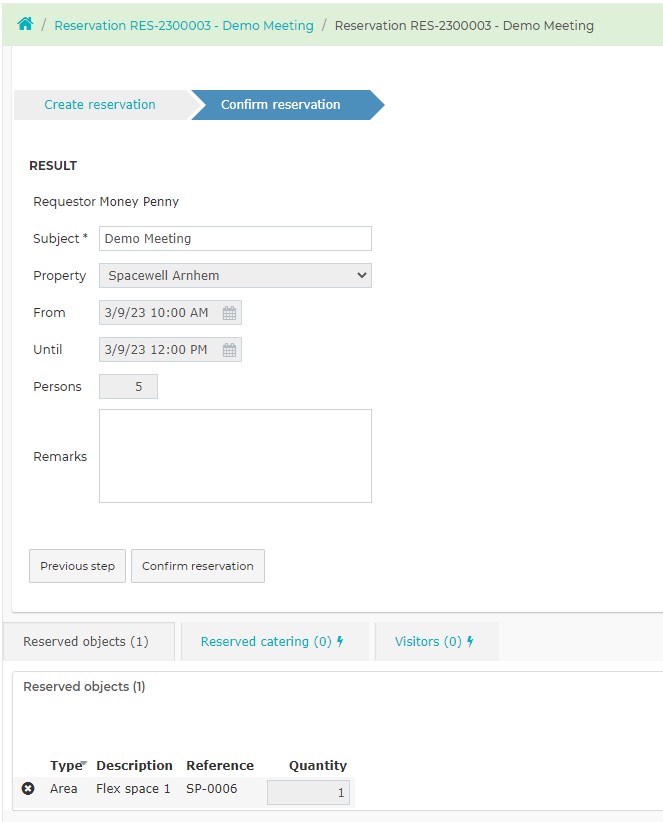This screenshot has height=822, width=663.
Task: Click the RESULT section heading
Action: 53,166
